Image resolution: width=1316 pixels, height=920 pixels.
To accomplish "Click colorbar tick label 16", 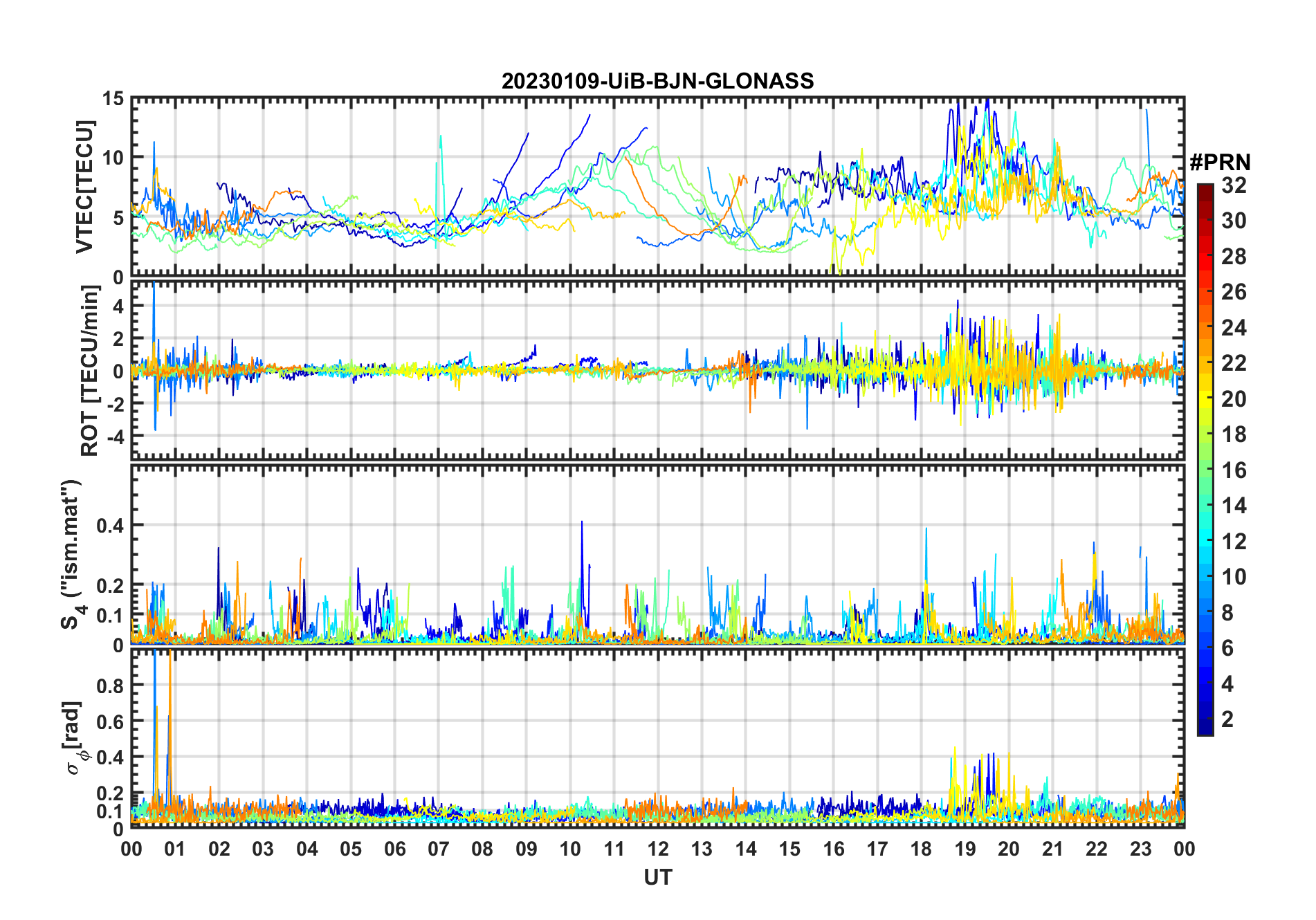I will (x=1234, y=470).
